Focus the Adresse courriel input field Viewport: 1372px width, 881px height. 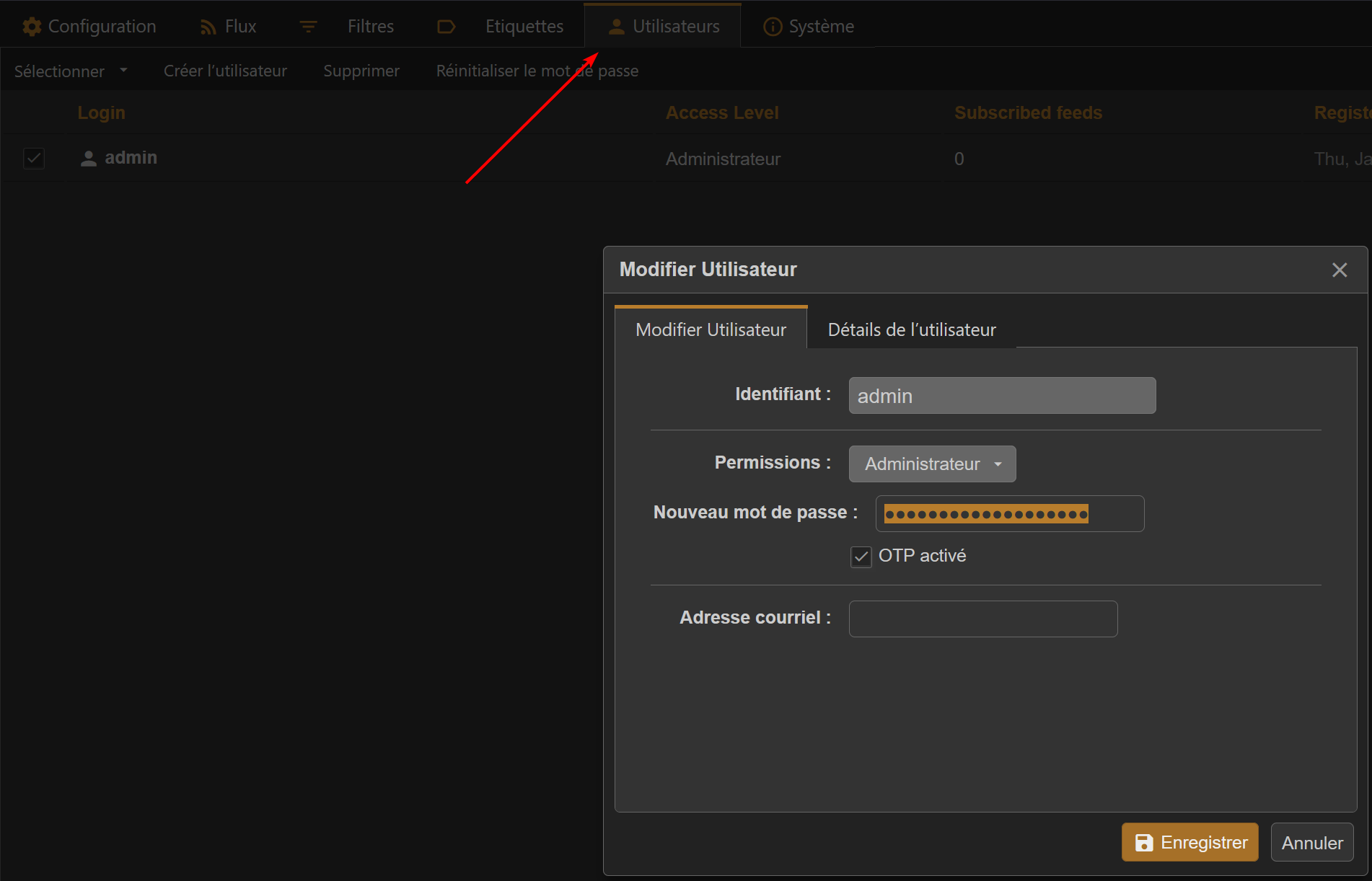tap(982, 619)
